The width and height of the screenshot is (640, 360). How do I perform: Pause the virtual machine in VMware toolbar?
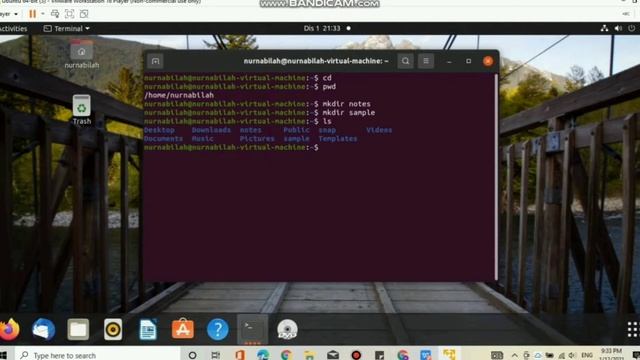pos(33,14)
